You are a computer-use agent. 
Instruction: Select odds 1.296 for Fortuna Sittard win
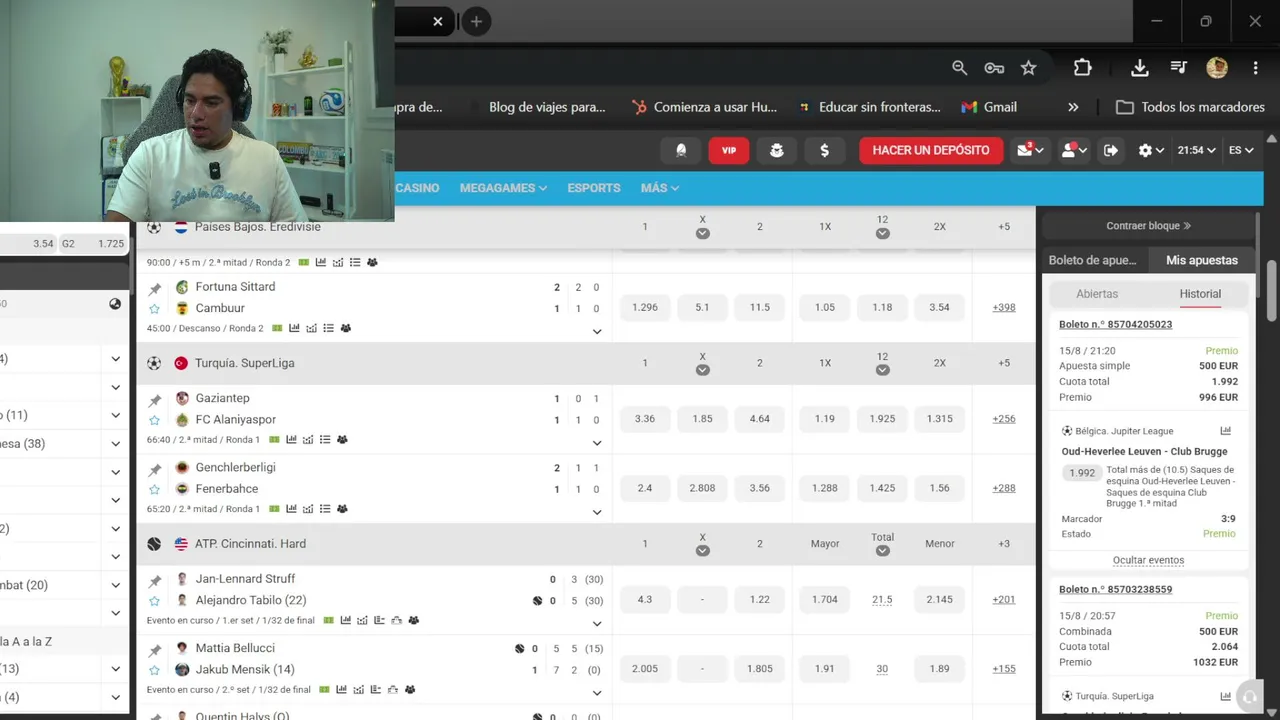click(x=645, y=307)
